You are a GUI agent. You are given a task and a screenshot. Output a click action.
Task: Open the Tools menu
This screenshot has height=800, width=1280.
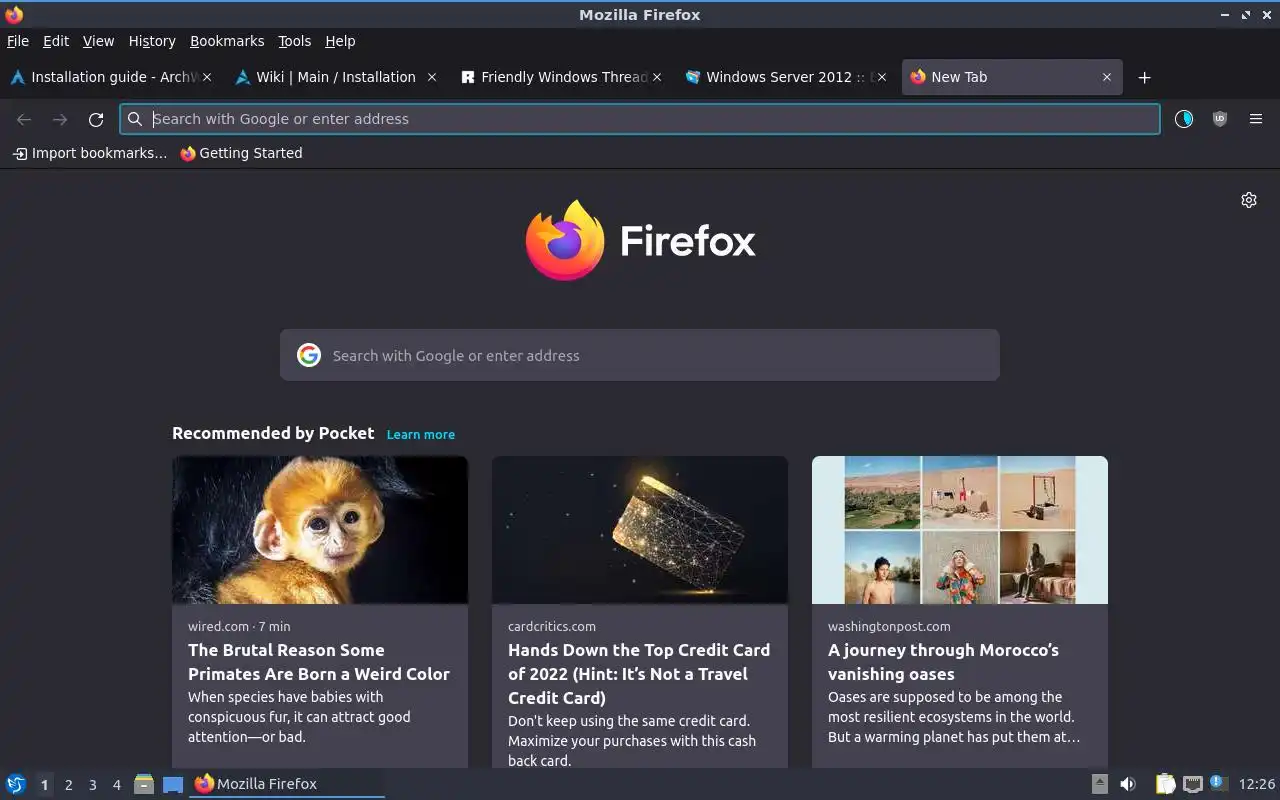coord(294,41)
